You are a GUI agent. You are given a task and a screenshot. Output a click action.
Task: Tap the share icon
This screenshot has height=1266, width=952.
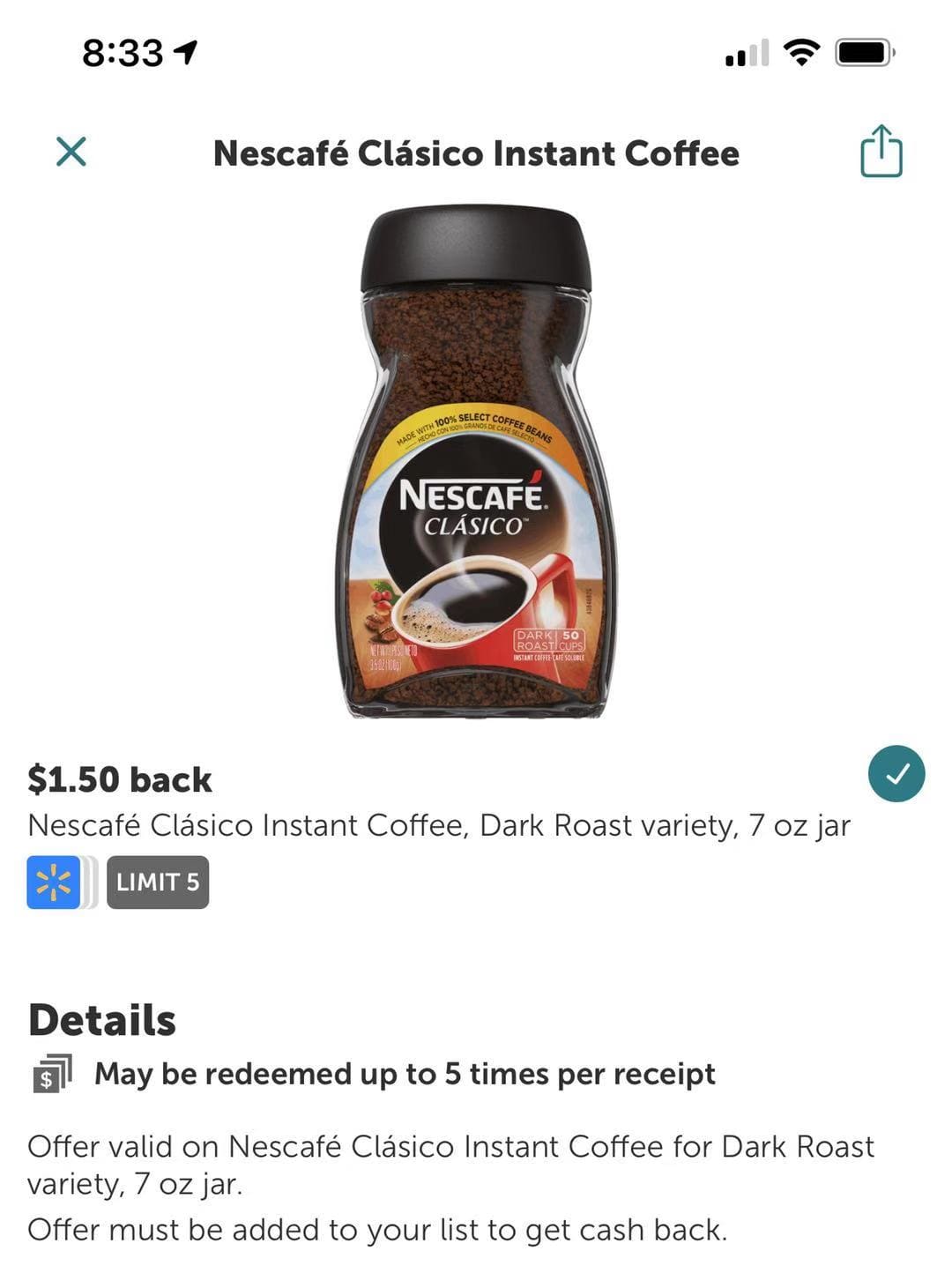(881, 152)
